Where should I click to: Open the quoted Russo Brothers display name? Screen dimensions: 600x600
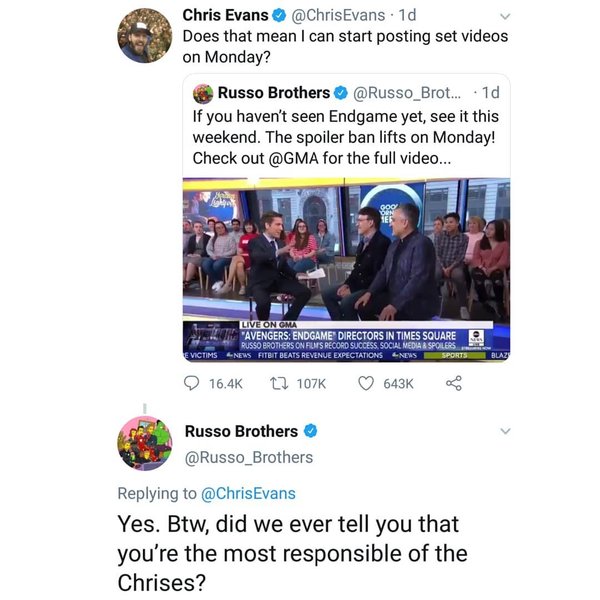274,93
